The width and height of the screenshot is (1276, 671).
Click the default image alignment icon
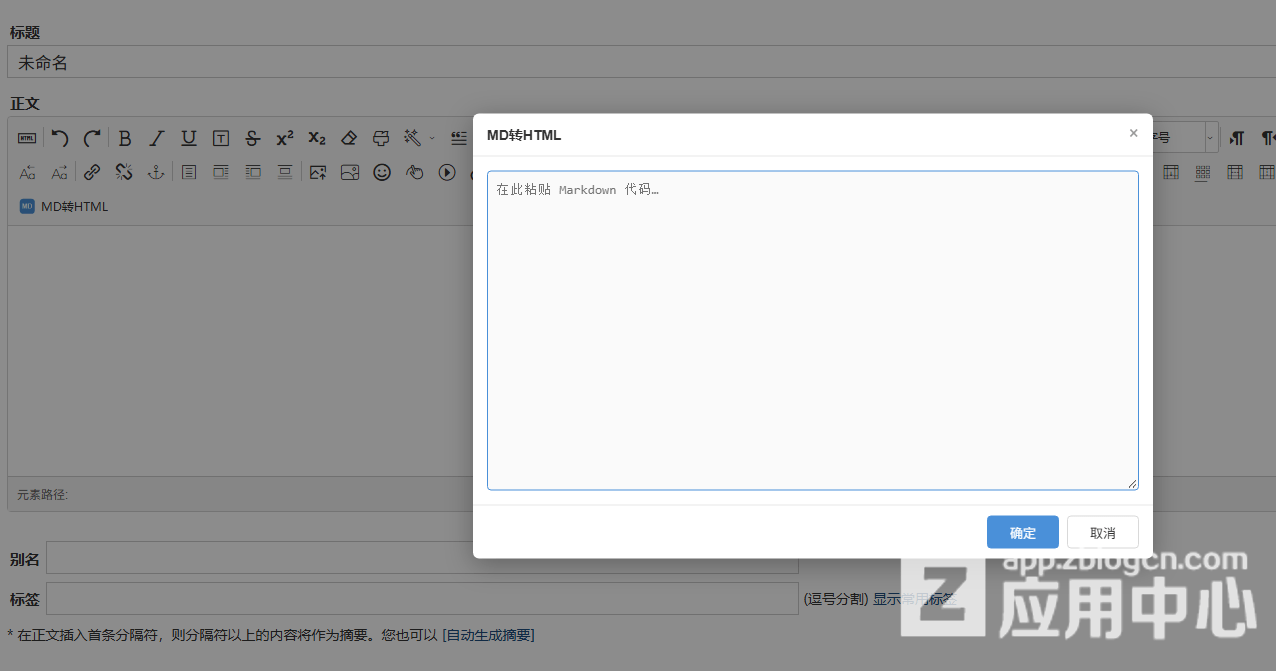(189, 172)
